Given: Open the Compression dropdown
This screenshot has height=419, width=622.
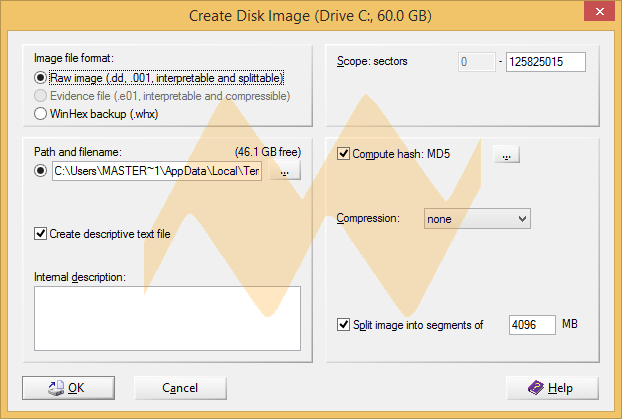Looking at the screenshot, I should click(x=476, y=218).
